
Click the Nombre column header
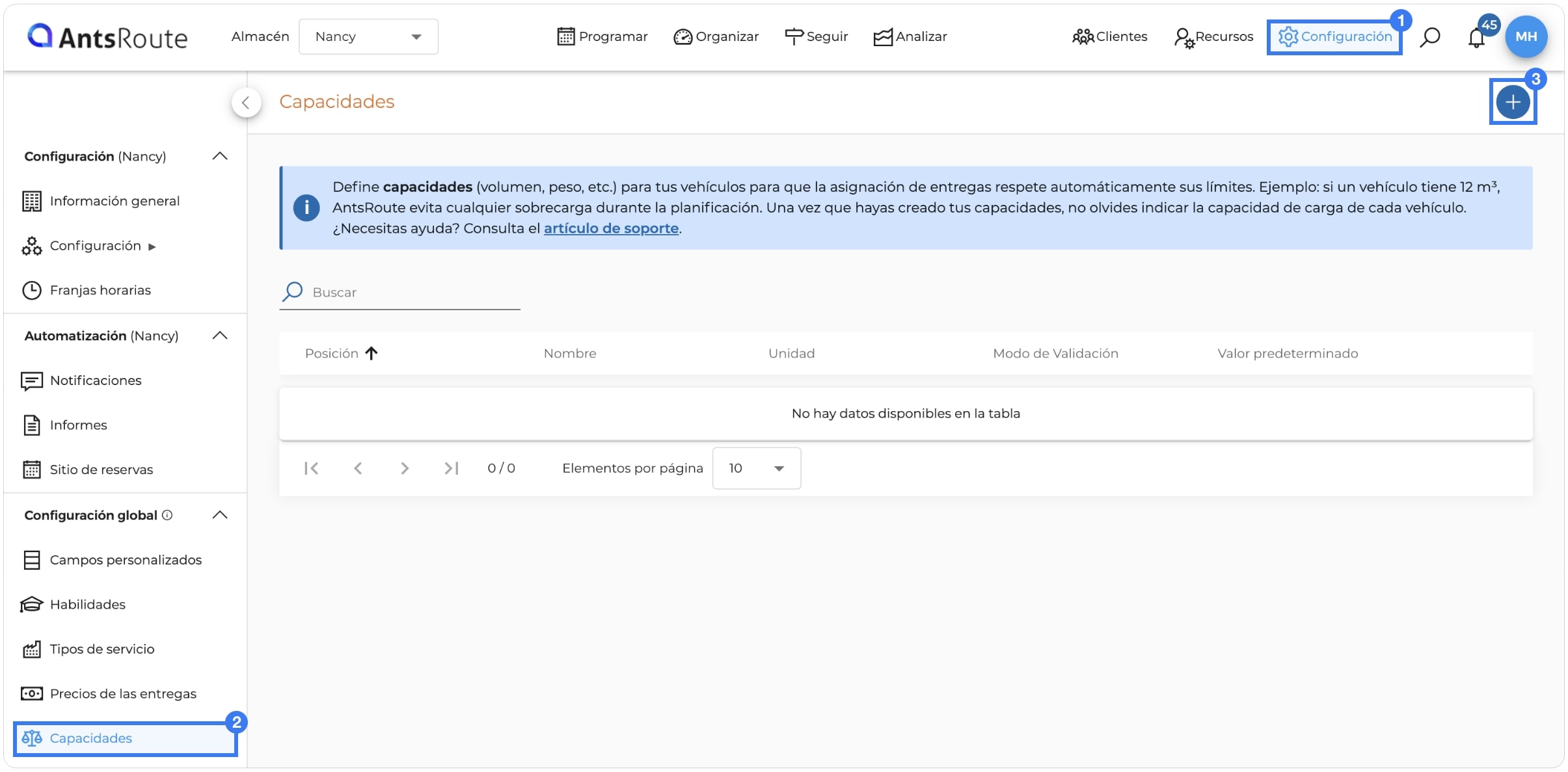(570, 353)
